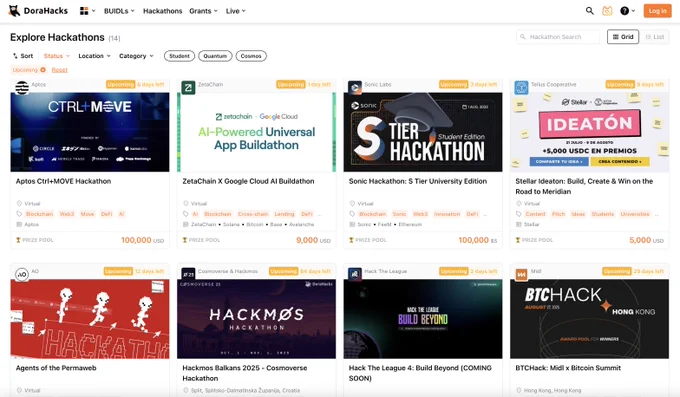The height and width of the screenshot is (397, 680).
Task: Click the AO organizer logo icon
Action: [x=22, y=274]
